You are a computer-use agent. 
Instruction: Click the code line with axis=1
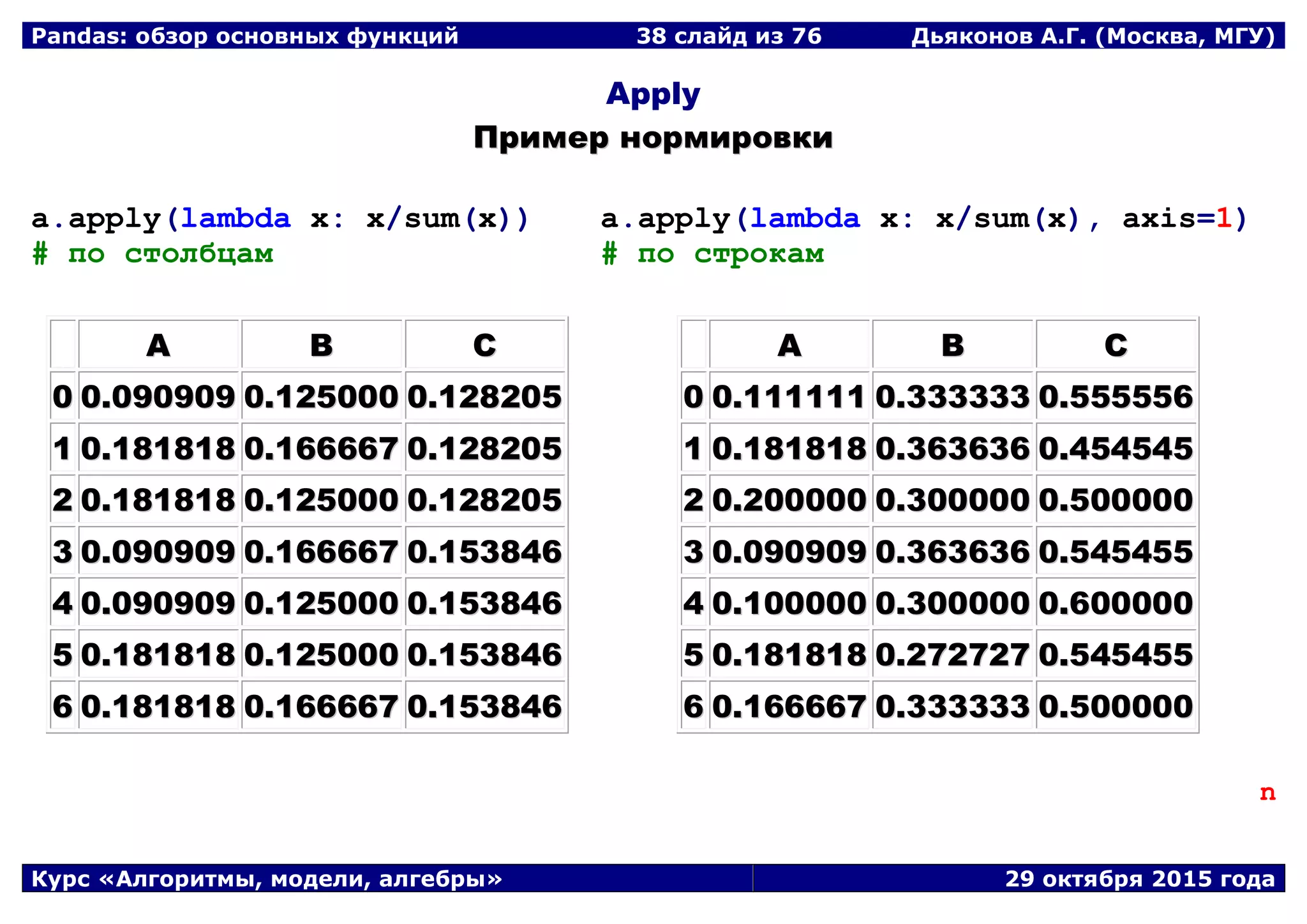coord(923,219)
